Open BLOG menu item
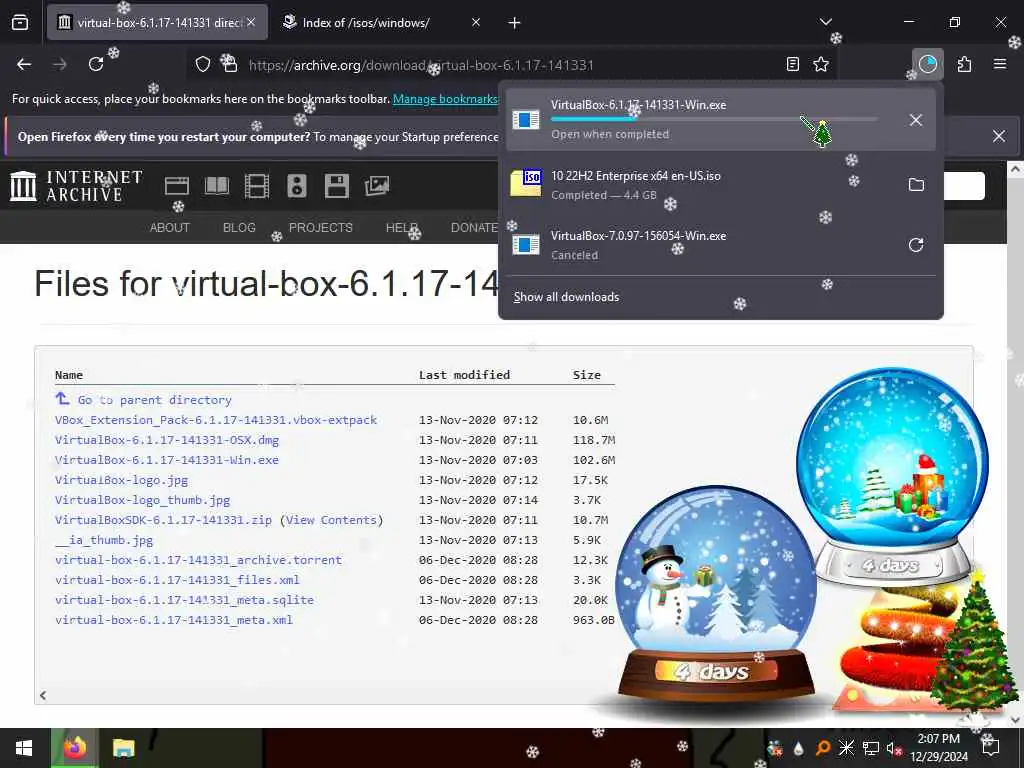1024x768 pixels. click(239, 228)
